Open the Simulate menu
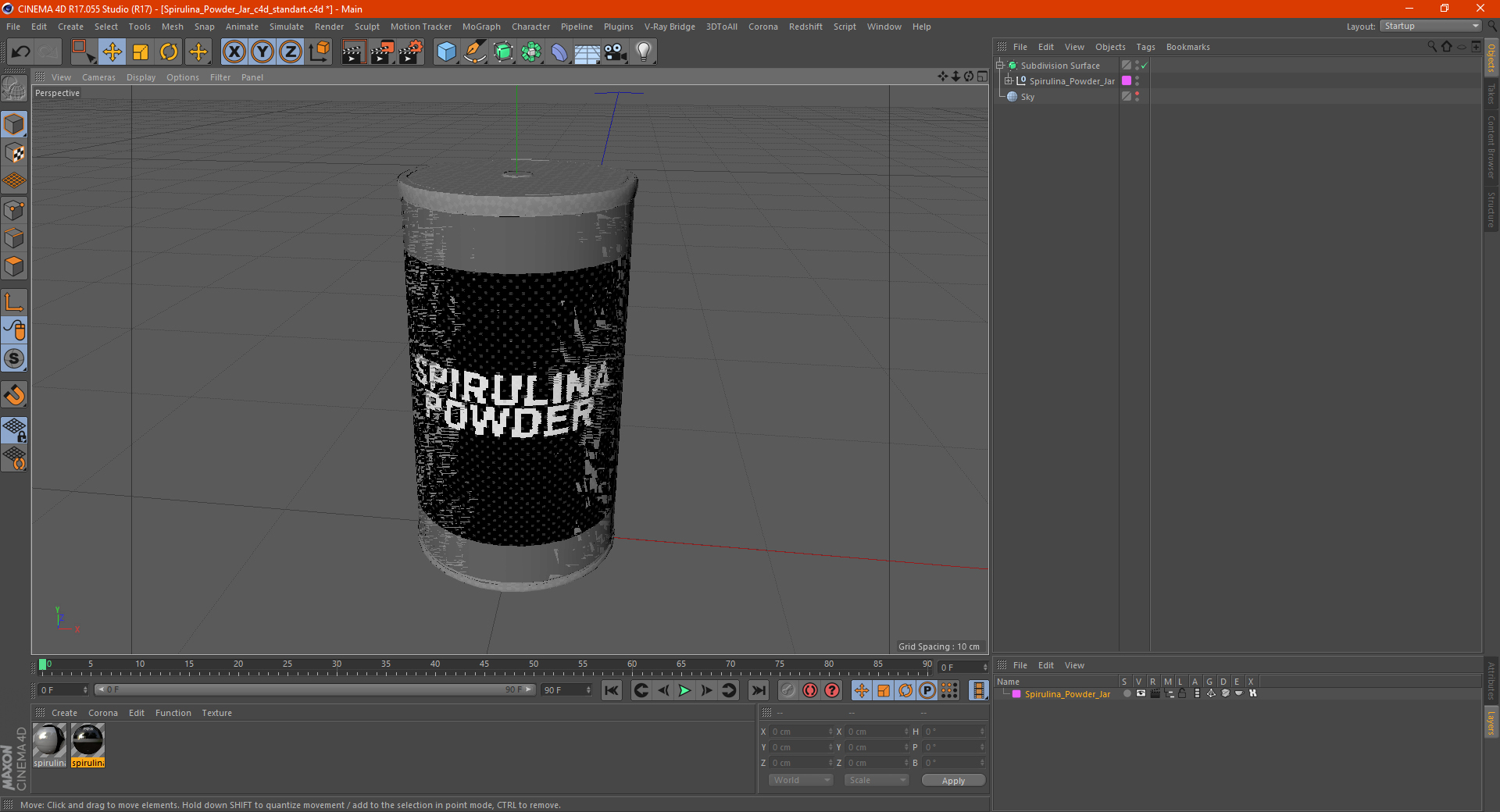 click(287, 27)
